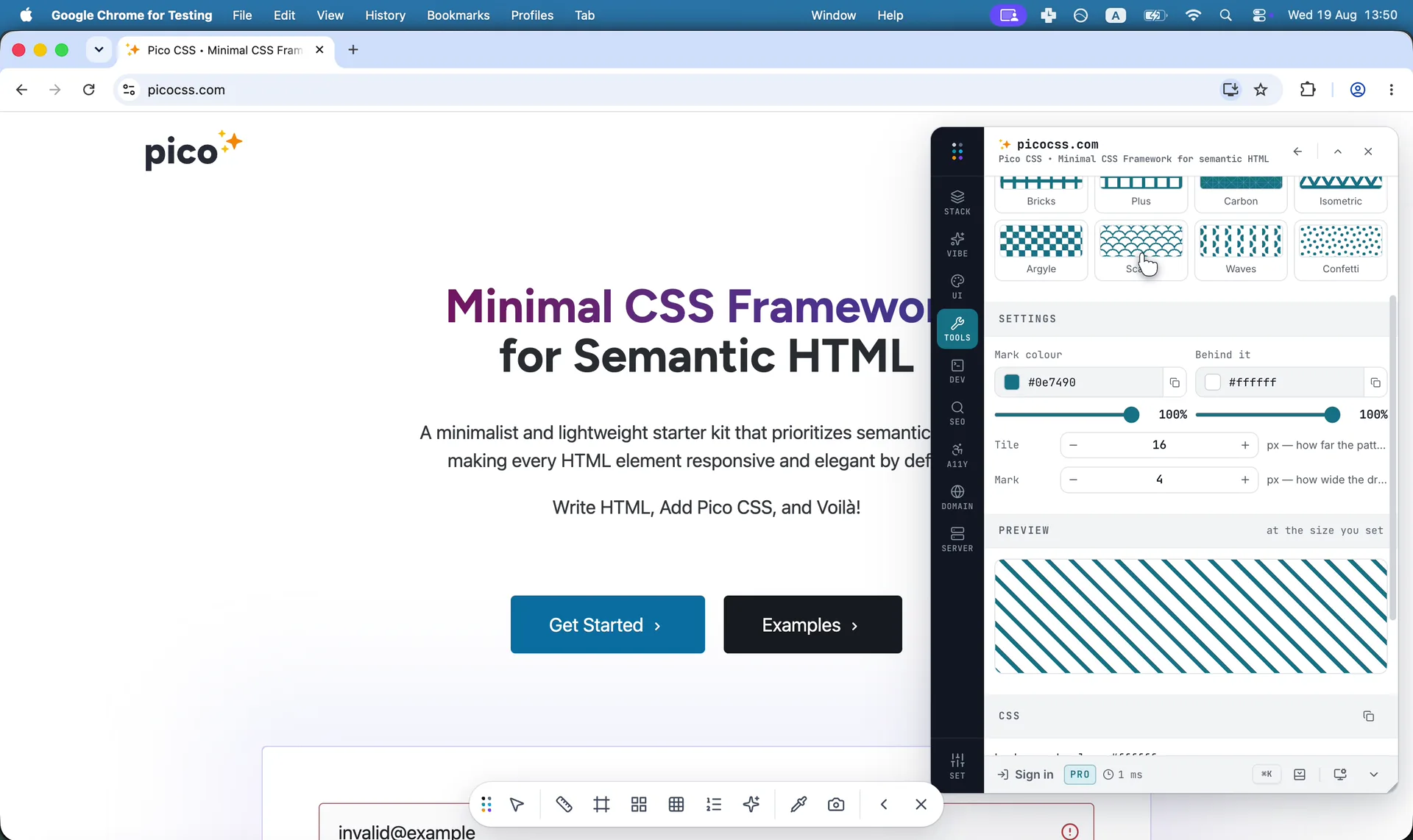Click the numbered list tool
The image size is (1413, 840).
(x=714, y=805)
